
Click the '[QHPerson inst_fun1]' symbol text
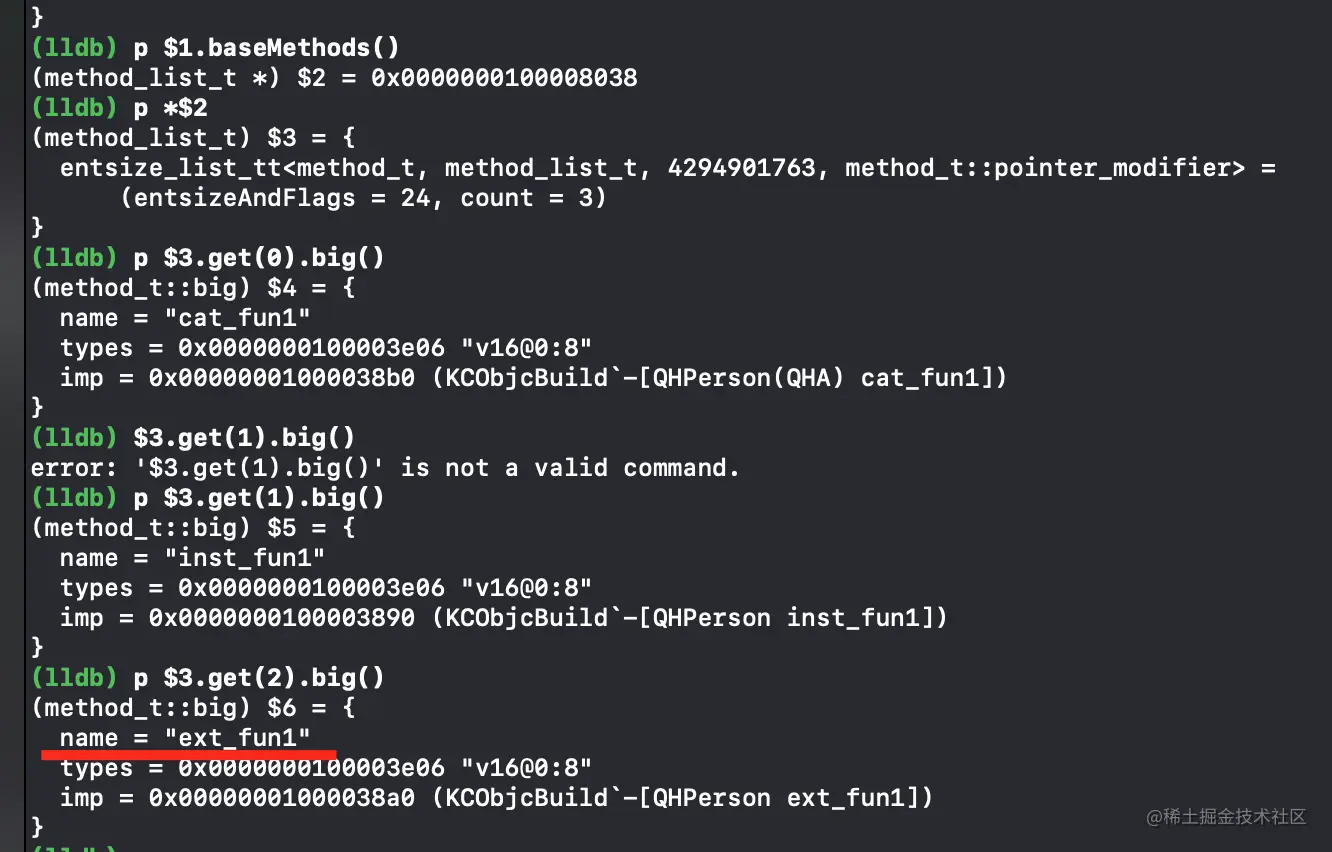point(793,617)
